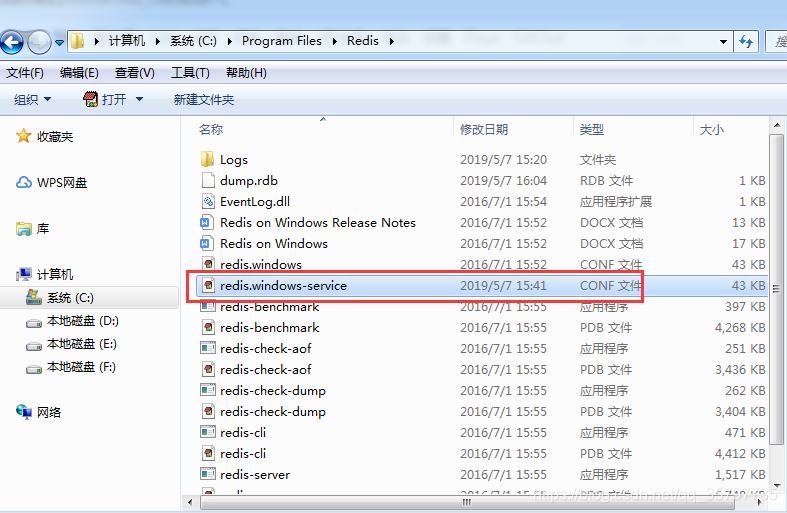787x513 pixels.
Task: Open the 帮助(H) menu
Action: pos(246,73)
